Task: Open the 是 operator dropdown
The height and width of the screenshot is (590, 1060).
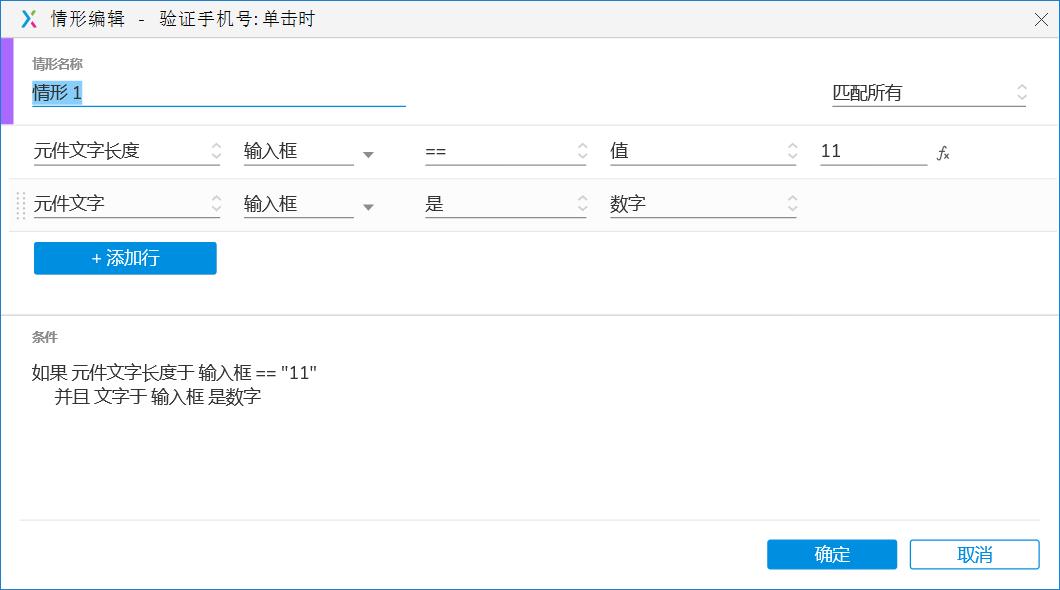Action: click(506, 204)
